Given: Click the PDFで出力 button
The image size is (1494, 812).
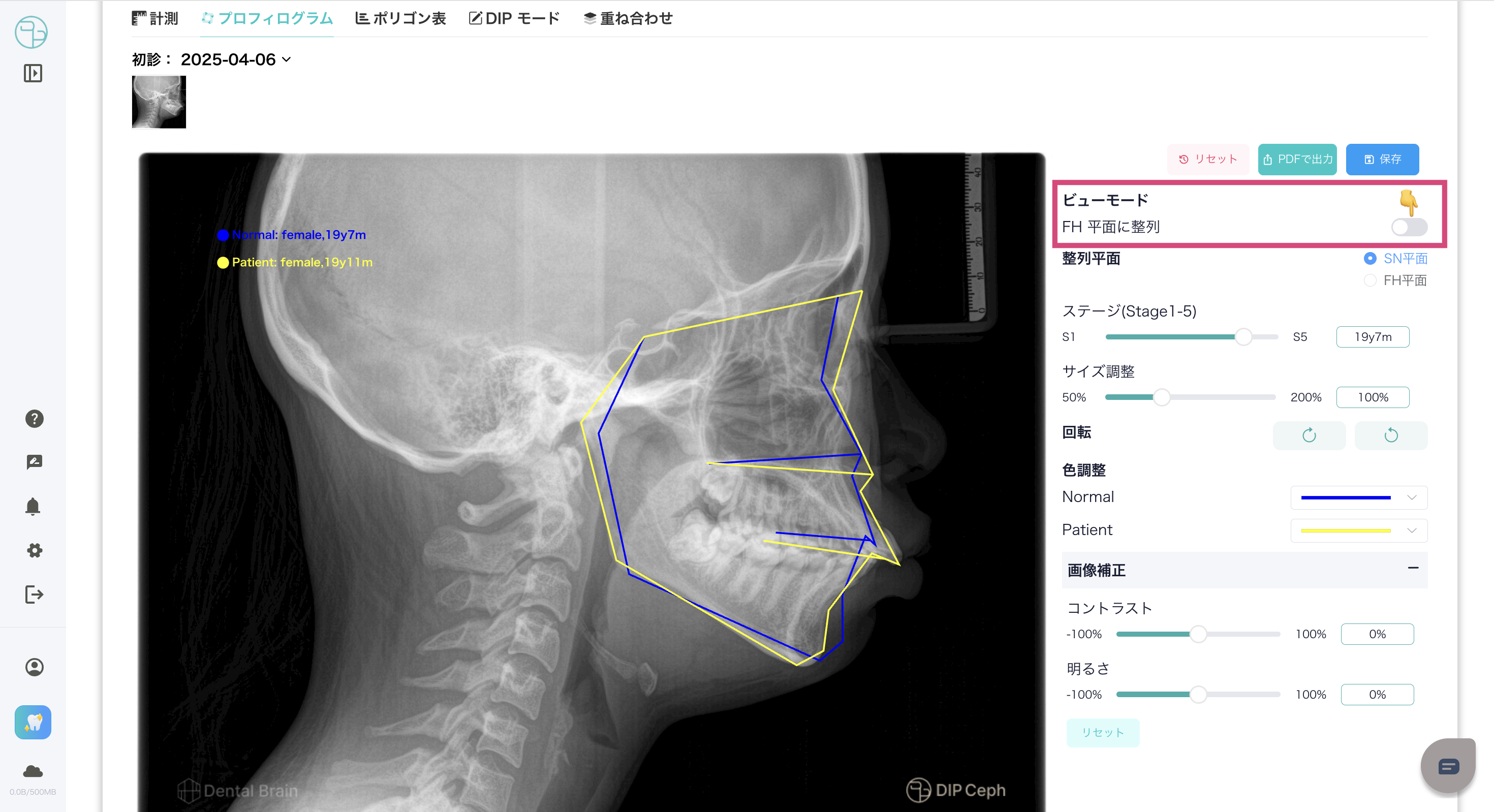Looking at the screenshot, I should click(x=1297, y=160).
